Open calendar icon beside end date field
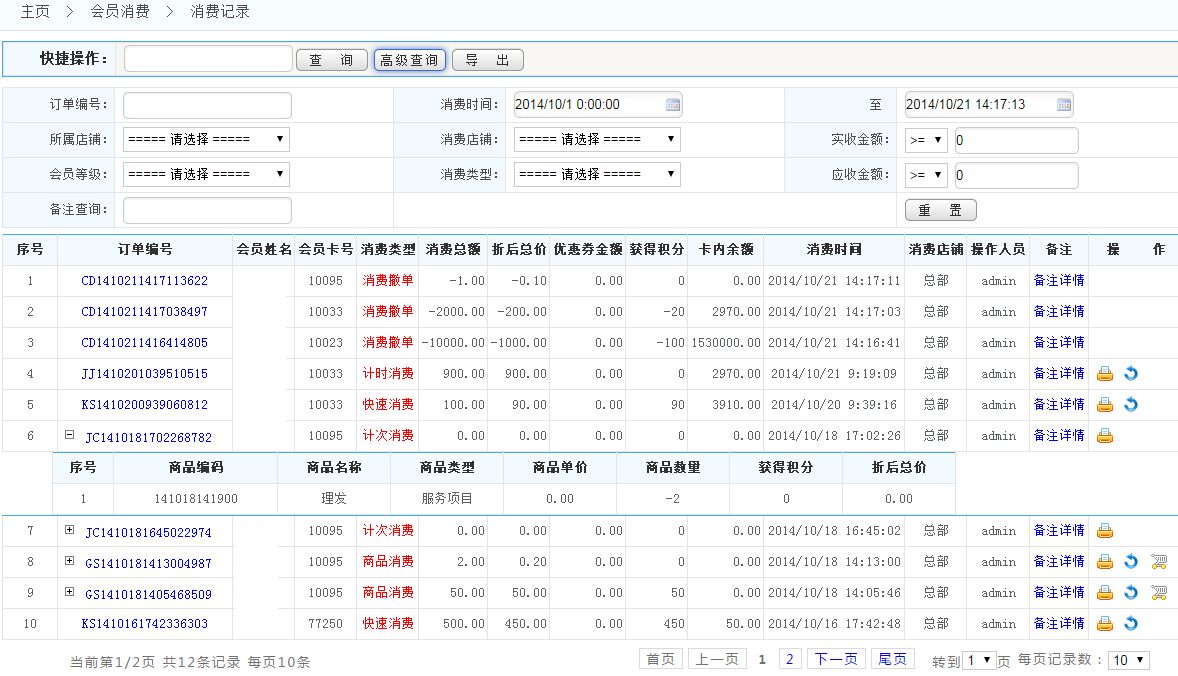Screen dimensions: 1178x676 tap(1064, 105)
